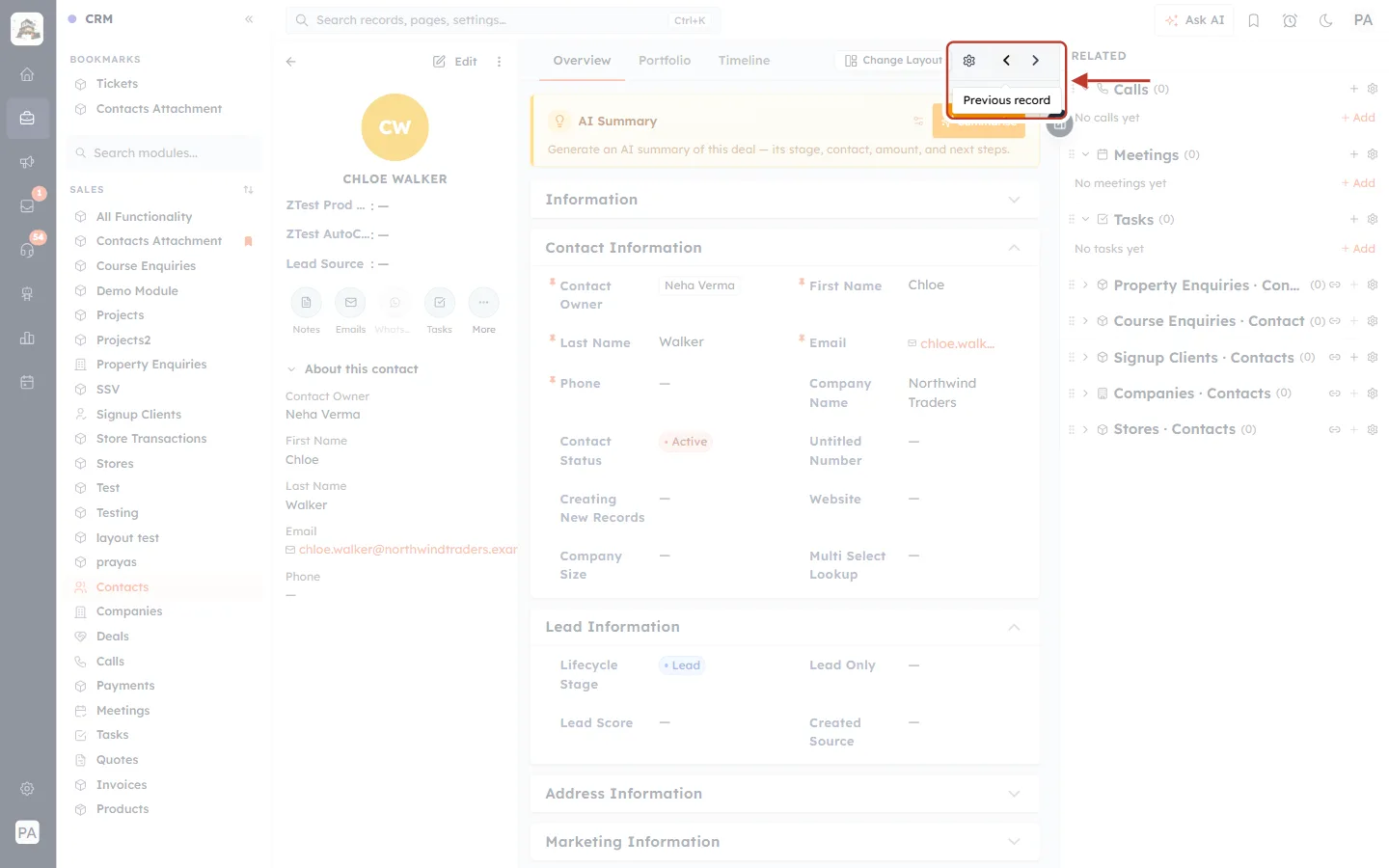
Task: Open Deals in the Sales sidebar
Action: [113, 637]
